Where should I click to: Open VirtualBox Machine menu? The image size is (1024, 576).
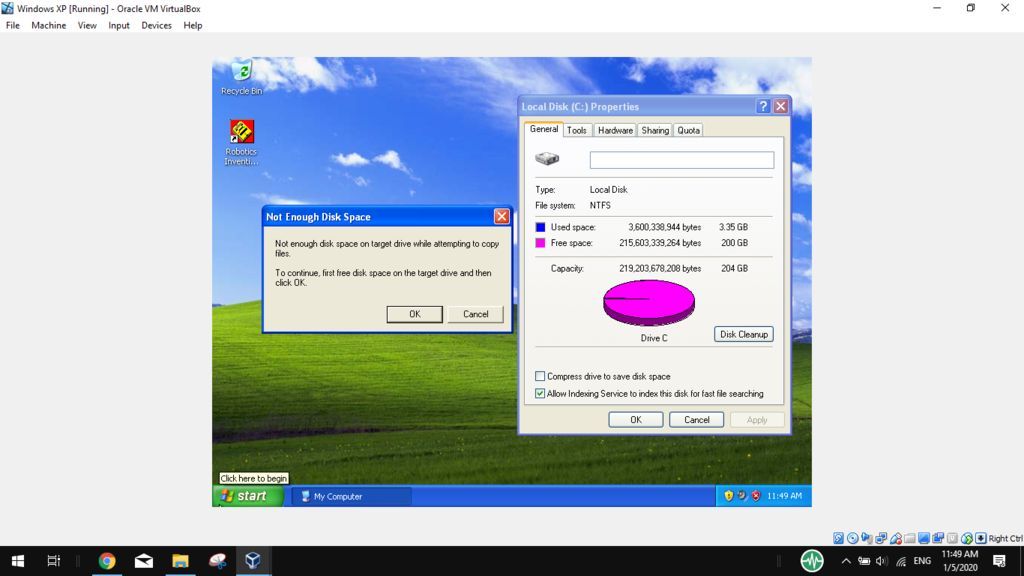coord(48,25)
